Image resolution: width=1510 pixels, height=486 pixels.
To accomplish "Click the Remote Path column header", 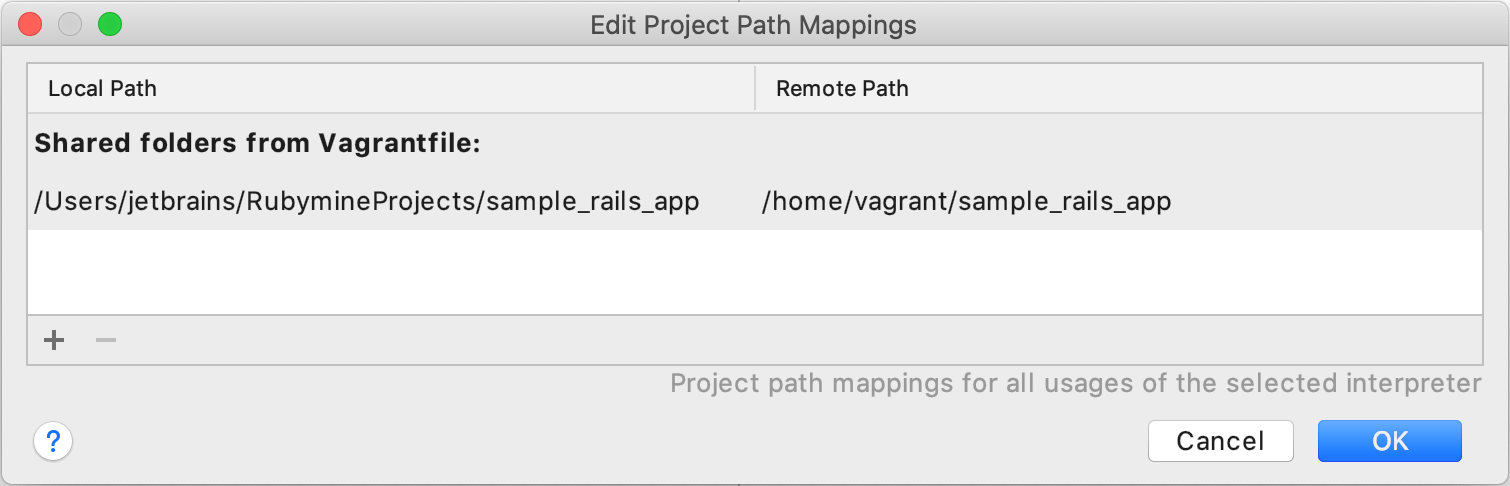I will [x=842, y=88].
